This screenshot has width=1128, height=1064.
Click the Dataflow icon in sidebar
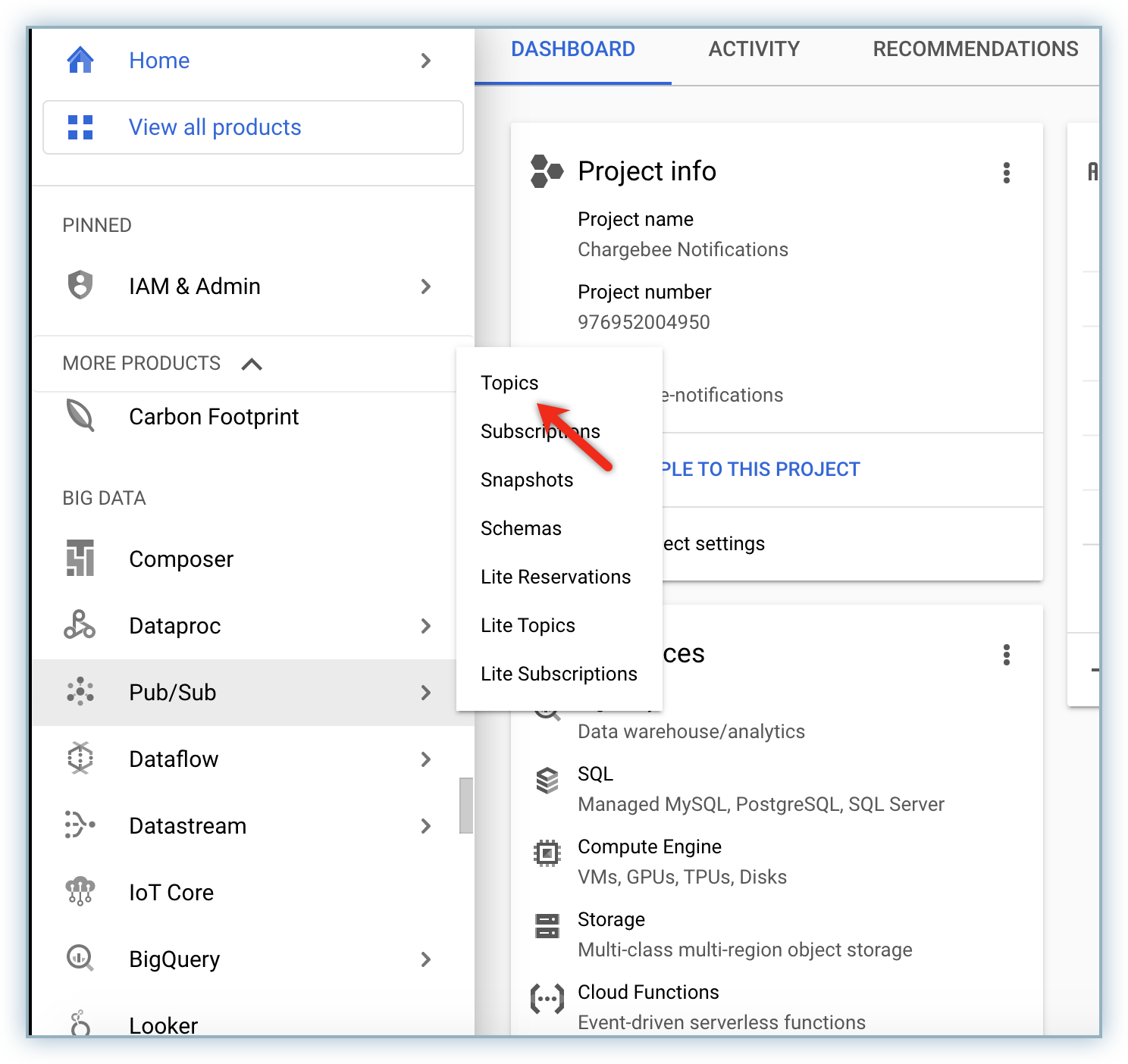[x=80, y=759]
